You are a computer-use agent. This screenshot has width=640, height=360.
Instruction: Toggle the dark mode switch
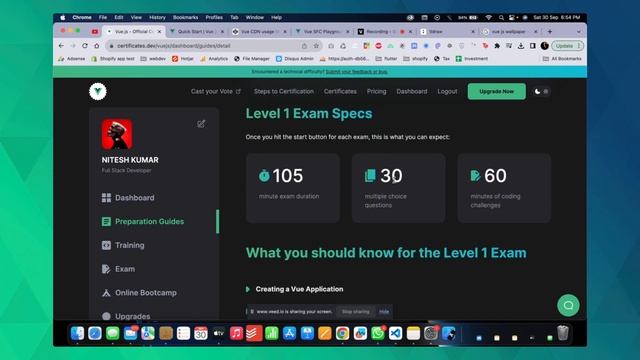(x=541, y=91)
